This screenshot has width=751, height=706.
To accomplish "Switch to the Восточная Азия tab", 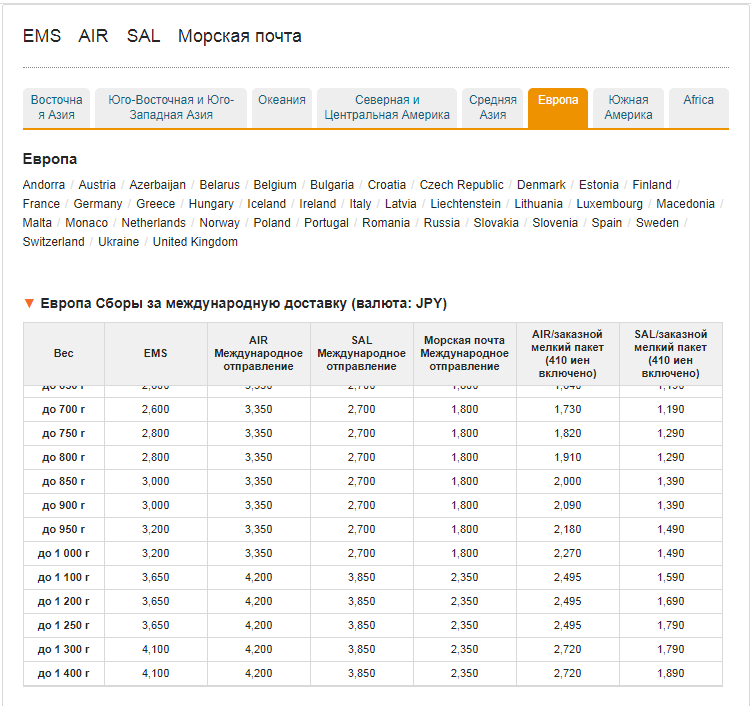I will (x=57, y=108).
